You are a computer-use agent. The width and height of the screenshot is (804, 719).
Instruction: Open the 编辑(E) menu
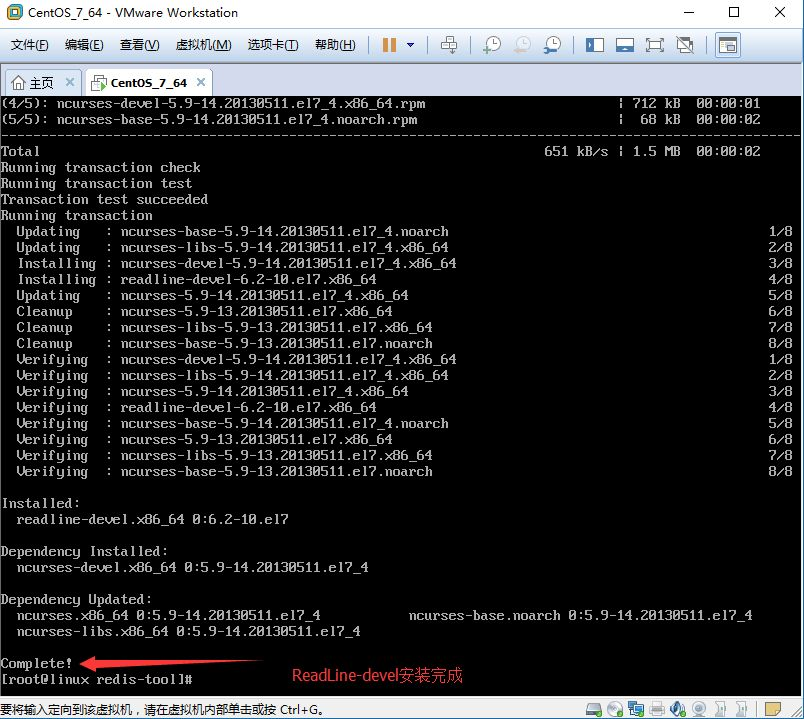pos(84,45)
